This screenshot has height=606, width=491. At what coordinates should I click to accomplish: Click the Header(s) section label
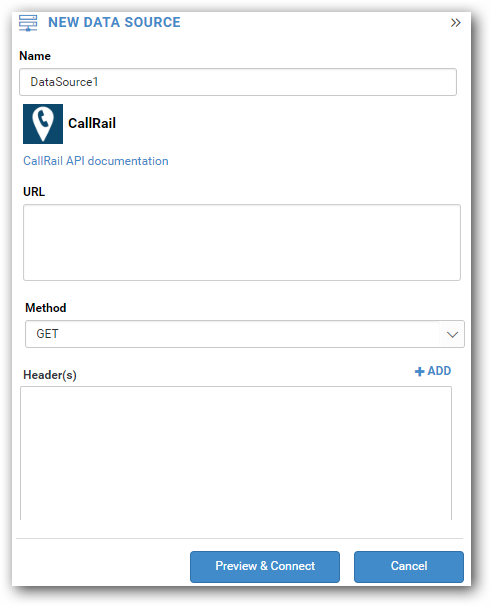click(x=50, y=375)
